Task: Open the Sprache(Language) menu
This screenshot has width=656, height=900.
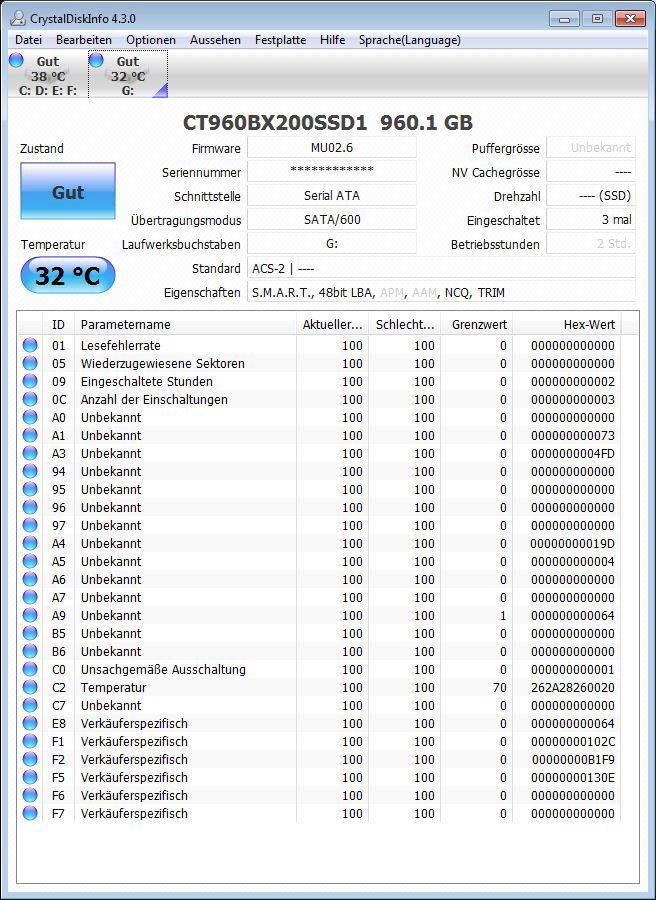Action: pos(410,40)
